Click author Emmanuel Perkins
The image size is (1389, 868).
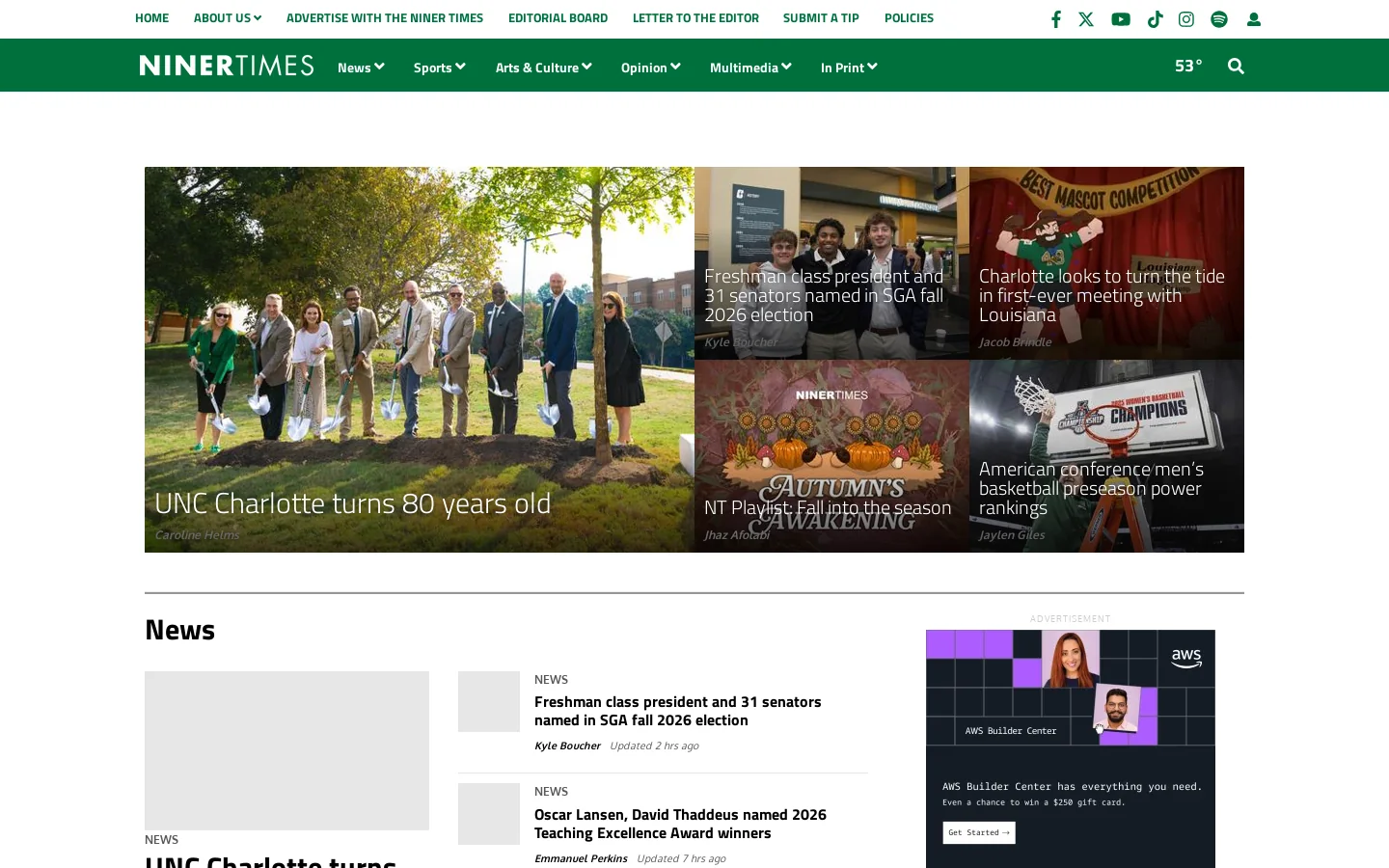tap(581, 858)
